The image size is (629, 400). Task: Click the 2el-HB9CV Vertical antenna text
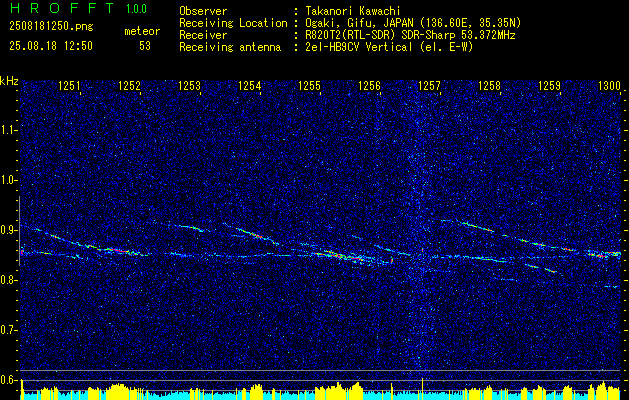pos(389,47)
